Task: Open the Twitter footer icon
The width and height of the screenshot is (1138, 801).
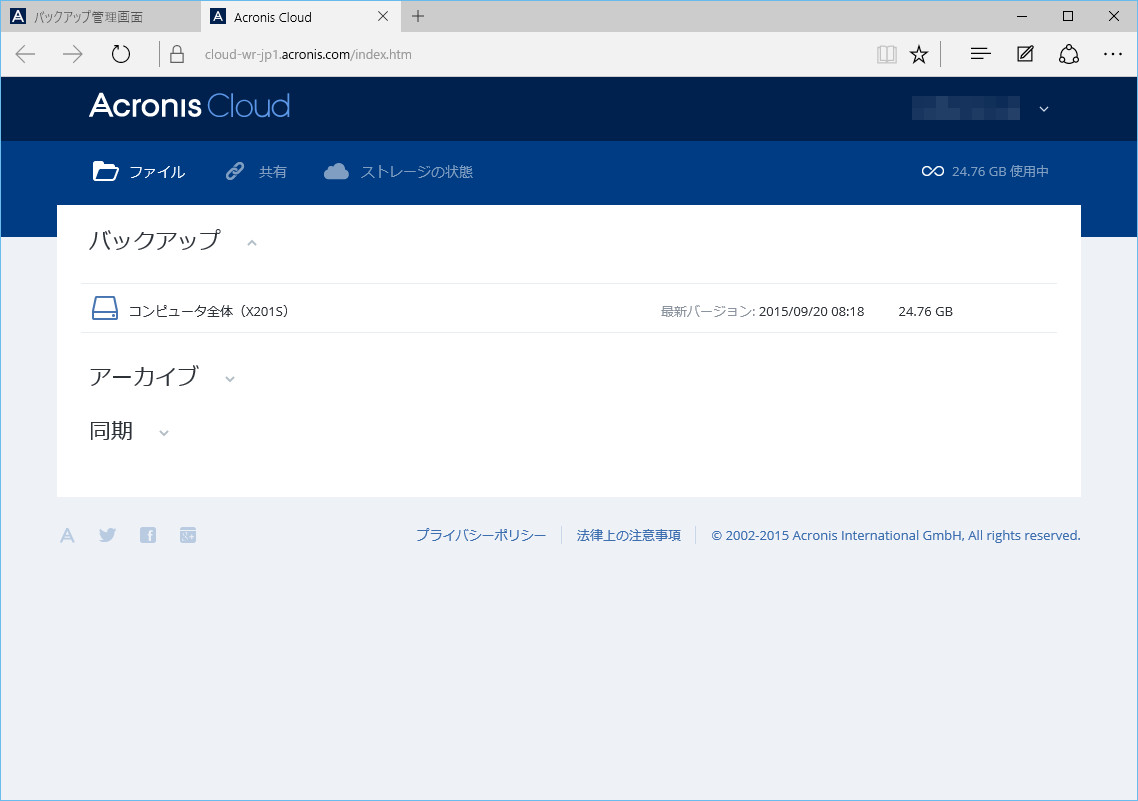Action: 107,535
